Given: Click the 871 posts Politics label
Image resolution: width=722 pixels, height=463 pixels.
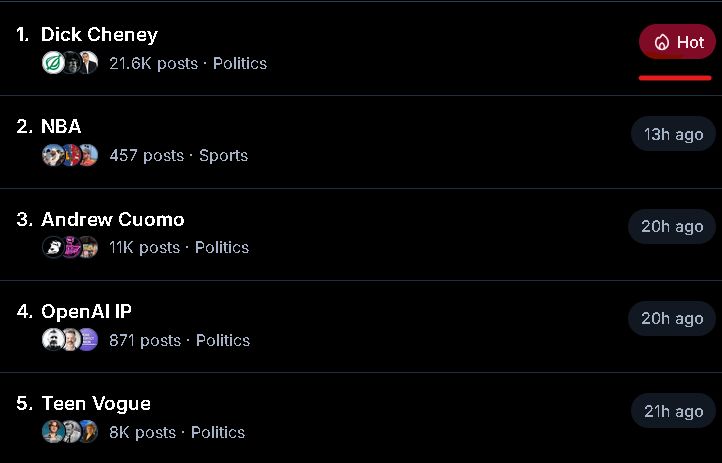Looking at the screenshot, I should click(180, 340).
